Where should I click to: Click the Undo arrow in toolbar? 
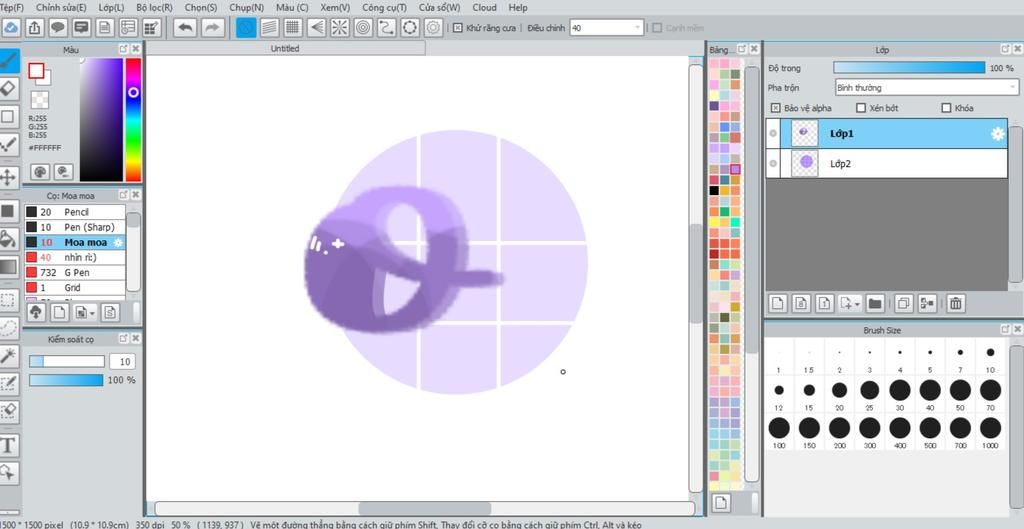tap(185, 27)
